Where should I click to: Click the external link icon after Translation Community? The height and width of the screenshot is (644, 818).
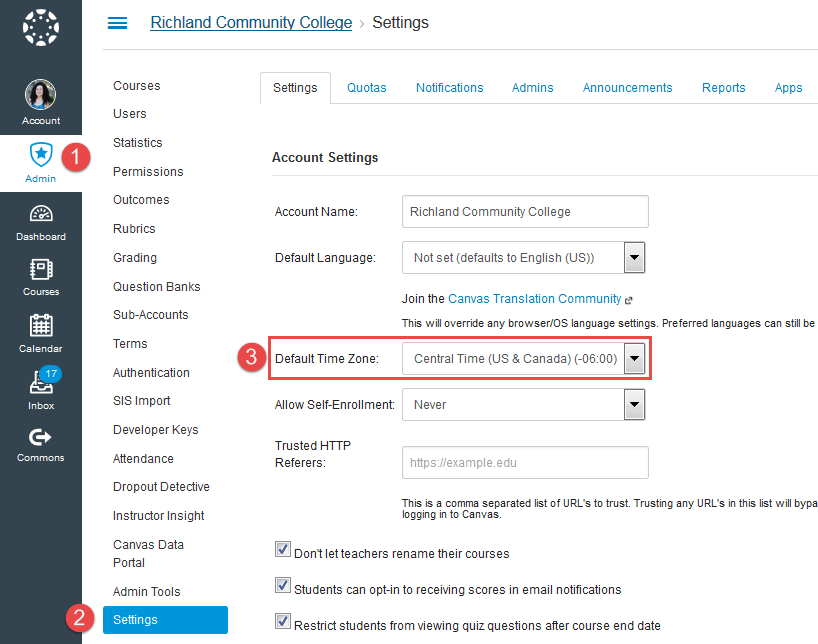(629, 300)
